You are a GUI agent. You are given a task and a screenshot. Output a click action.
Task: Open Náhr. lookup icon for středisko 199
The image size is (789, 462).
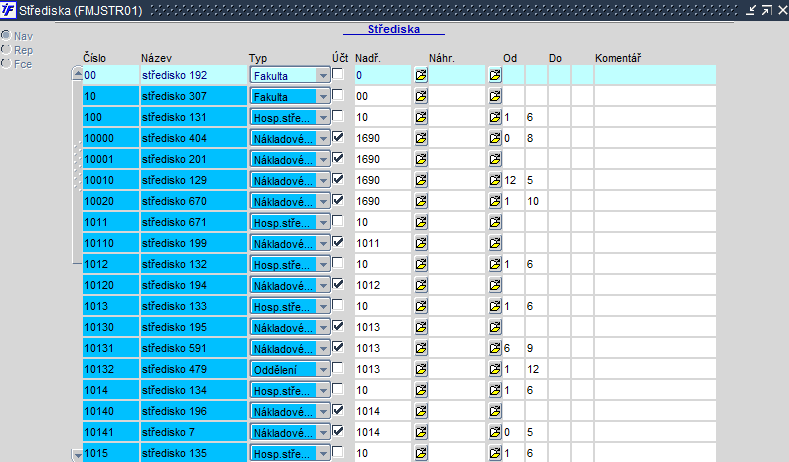click(x=495, y=244)
